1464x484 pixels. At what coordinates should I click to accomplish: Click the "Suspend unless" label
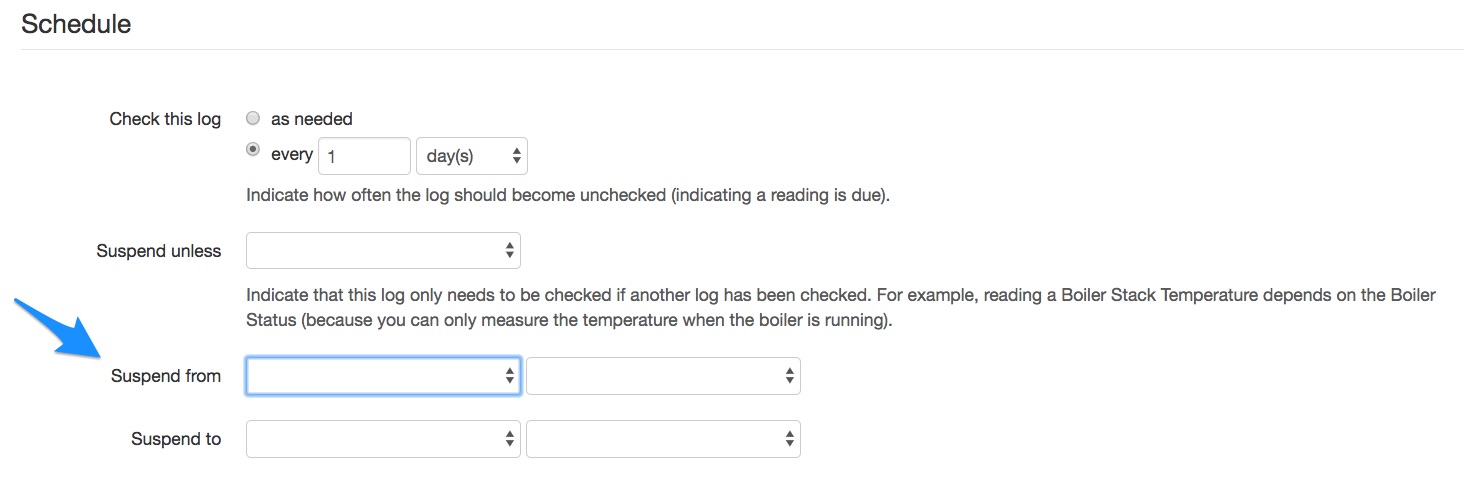coord(158,251)
